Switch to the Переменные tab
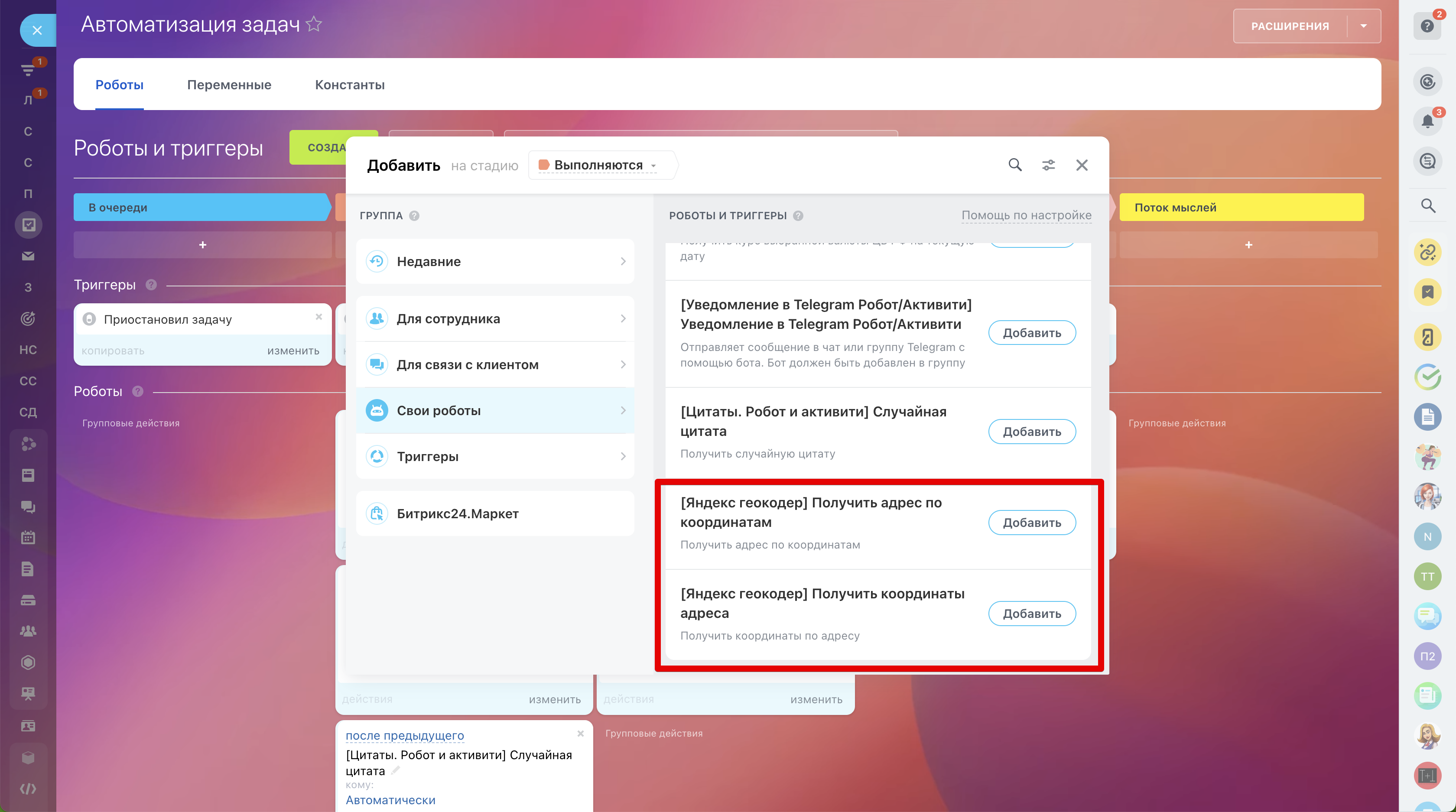 click(x=229, y=85)
